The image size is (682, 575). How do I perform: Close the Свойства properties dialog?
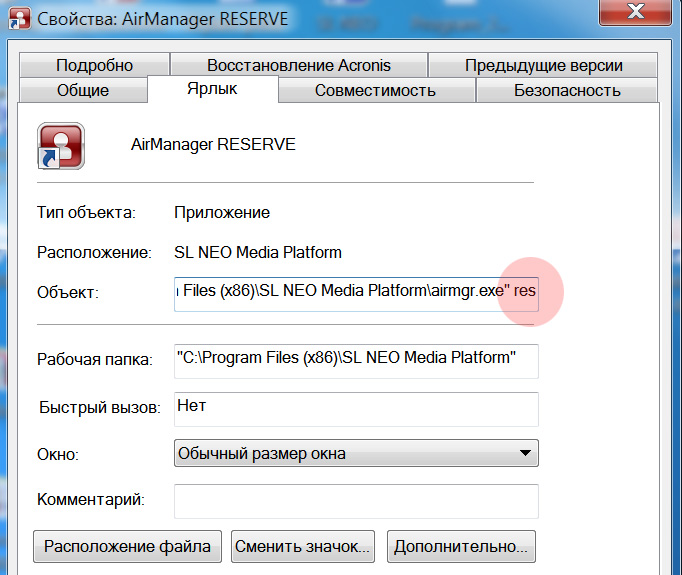[635, 11]
